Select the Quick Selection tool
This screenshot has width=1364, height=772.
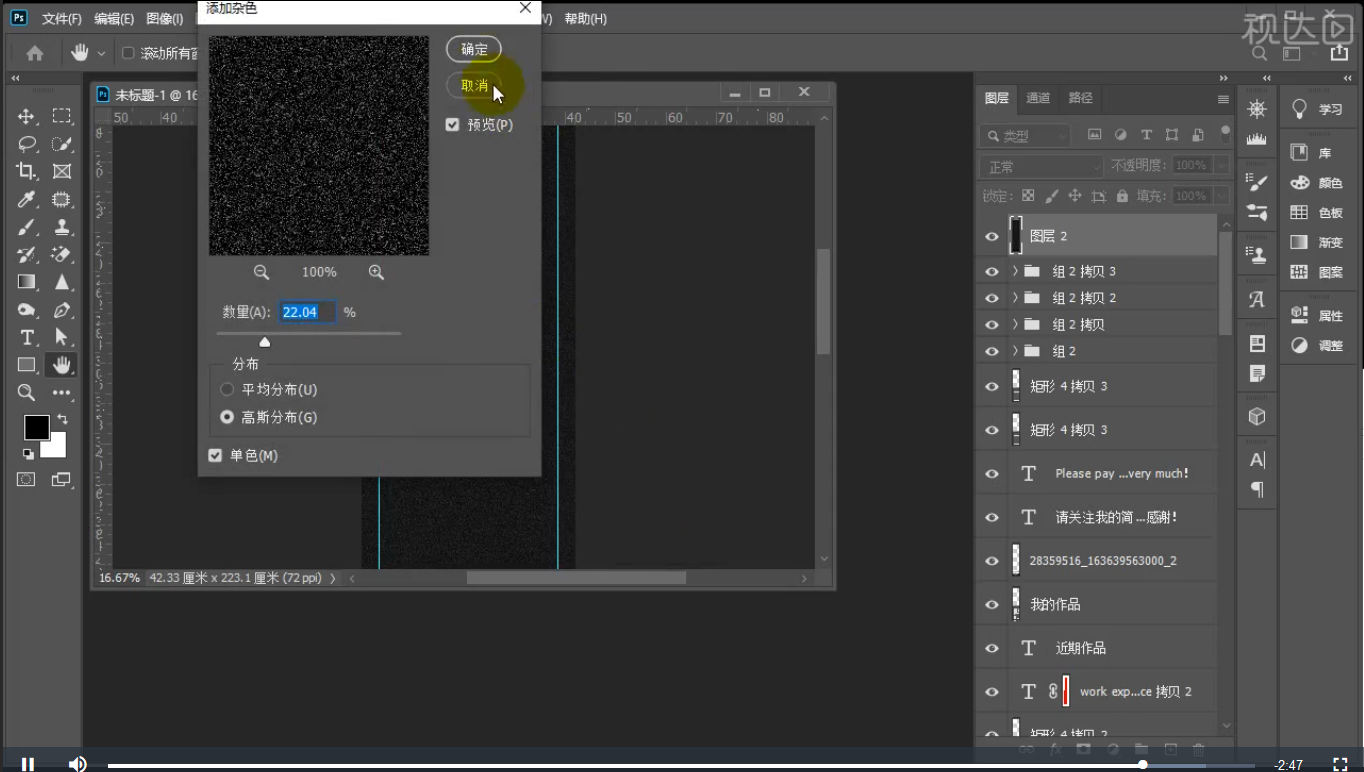coord(62,144)
